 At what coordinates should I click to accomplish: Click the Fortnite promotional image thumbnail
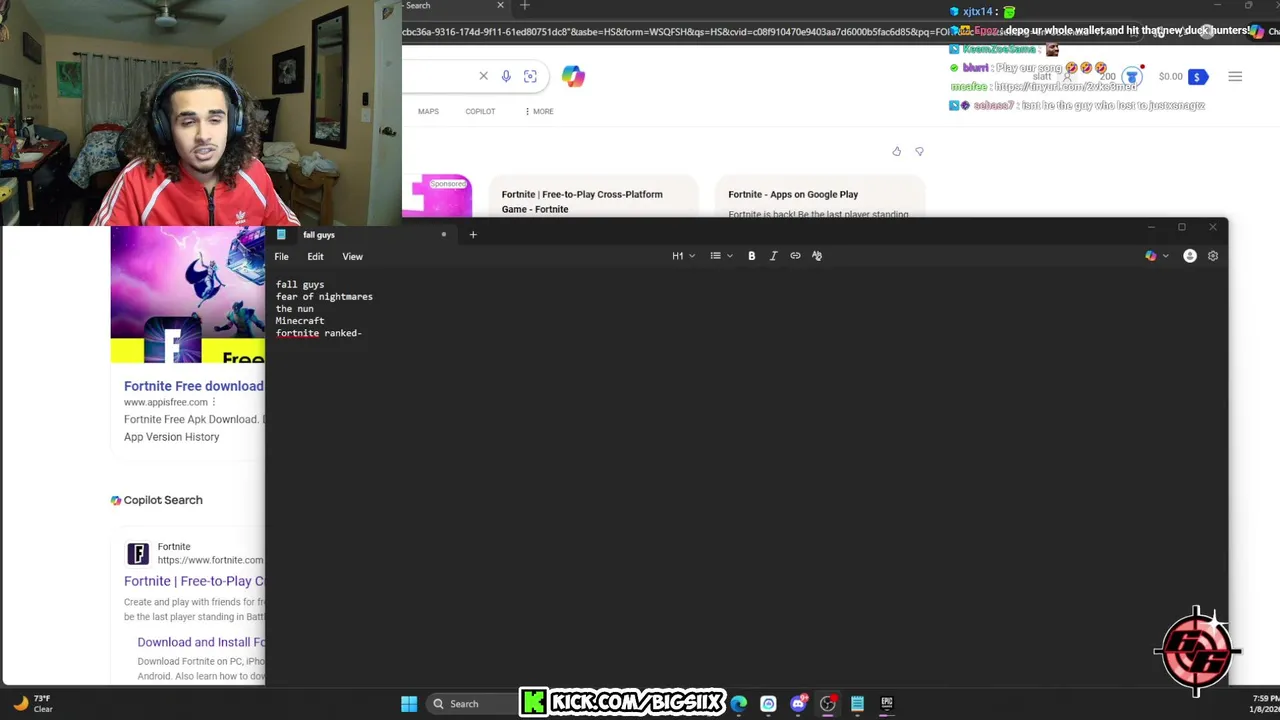click(x=187, y=295)
